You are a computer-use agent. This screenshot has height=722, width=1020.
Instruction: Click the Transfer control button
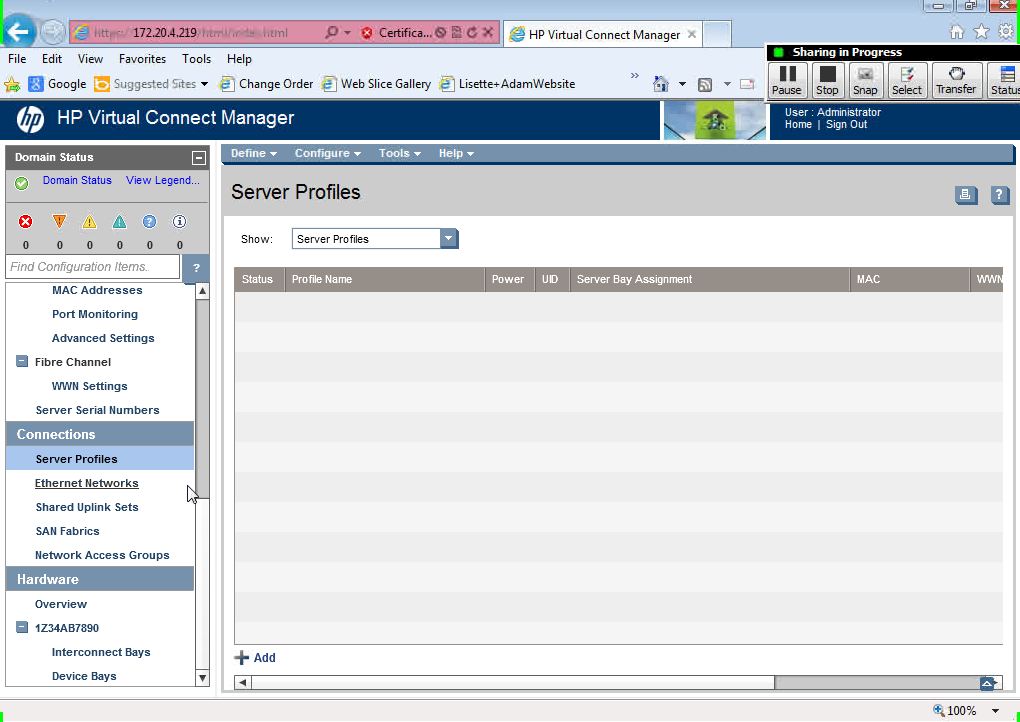(x=956, y=81)
